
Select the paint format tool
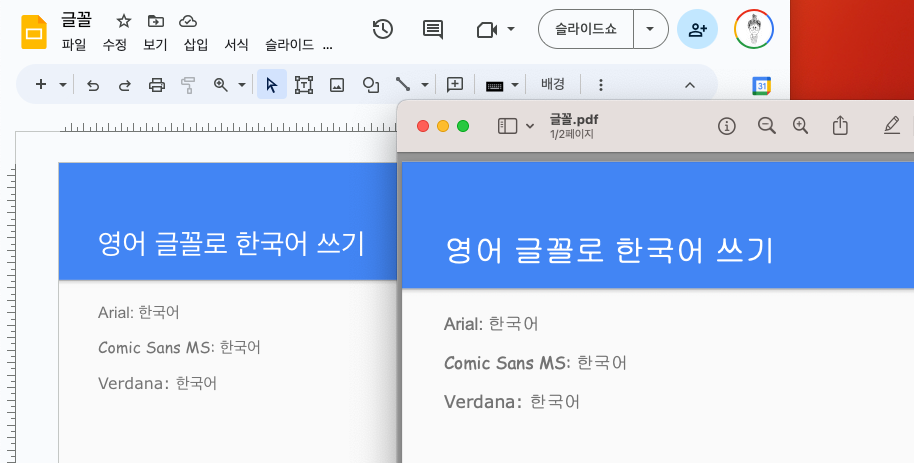[x=188, y=85]
